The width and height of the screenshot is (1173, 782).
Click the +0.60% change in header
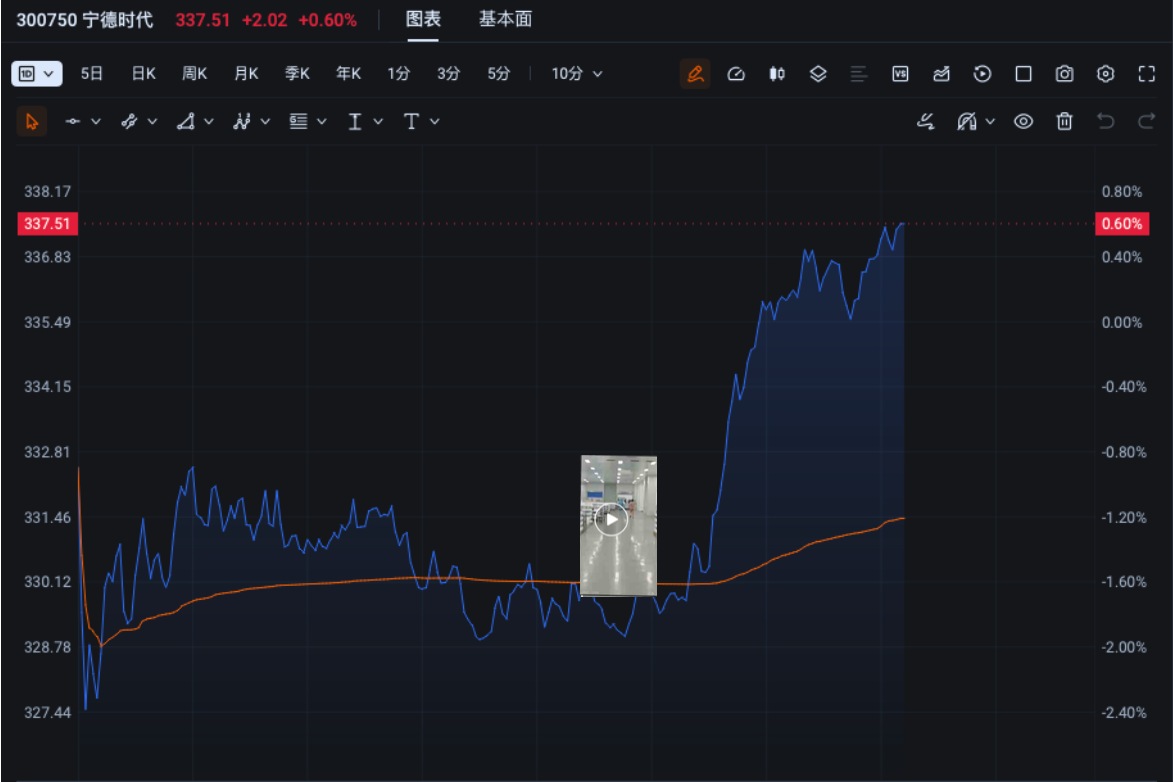coord(328,20)
